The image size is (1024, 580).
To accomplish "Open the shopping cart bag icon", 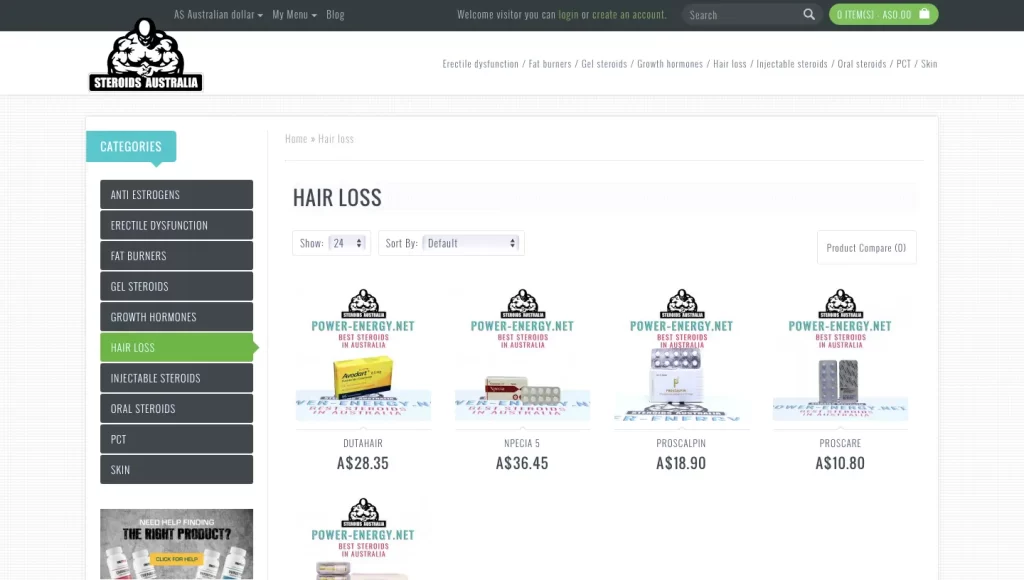I will (924, 14).
